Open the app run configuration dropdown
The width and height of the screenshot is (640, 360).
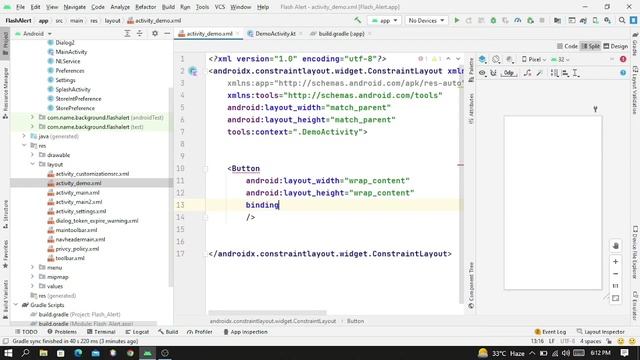pos(384,20)
